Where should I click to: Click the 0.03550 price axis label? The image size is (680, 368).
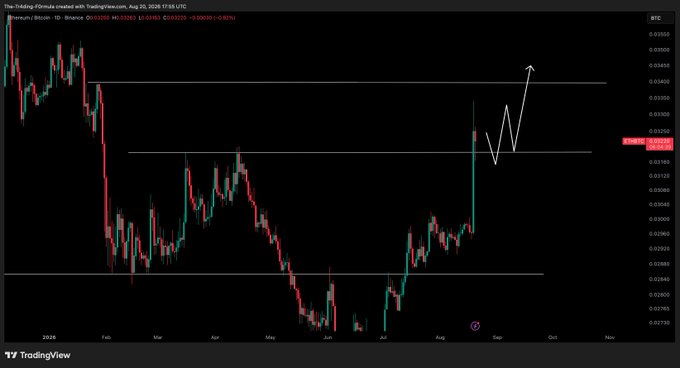point(660,33)
